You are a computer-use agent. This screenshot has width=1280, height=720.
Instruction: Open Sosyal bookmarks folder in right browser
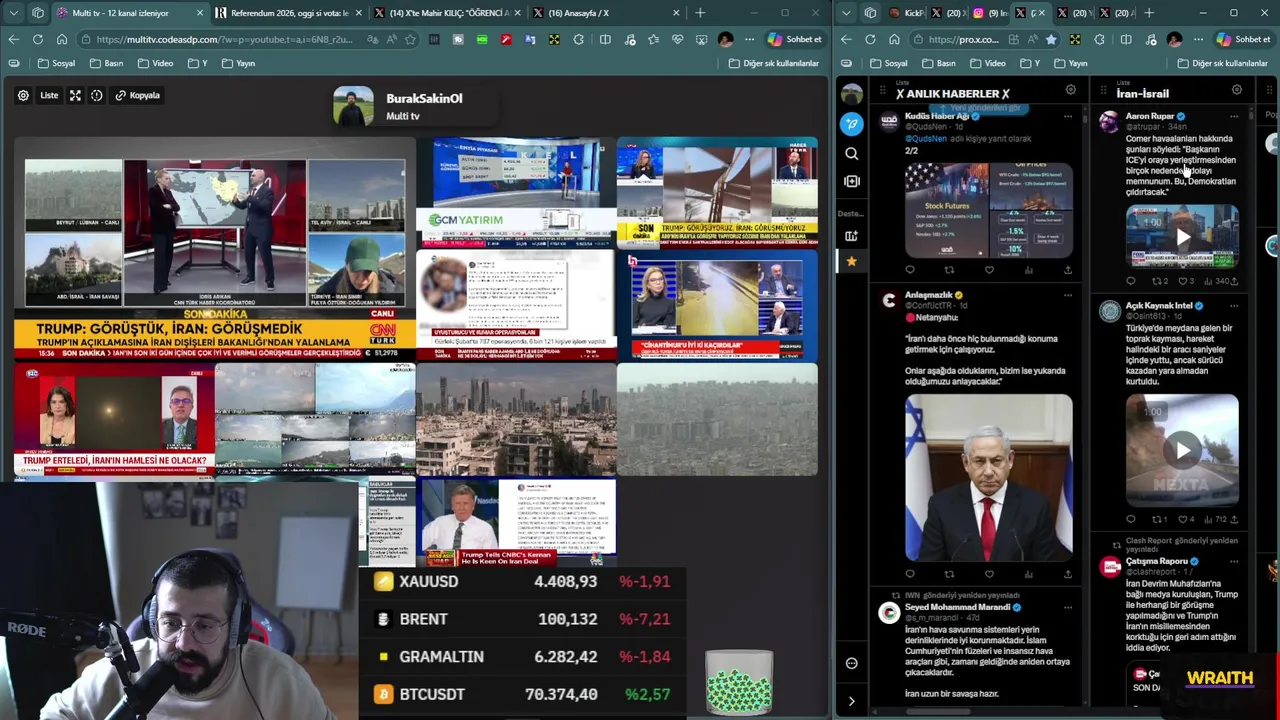pos(889,63)
